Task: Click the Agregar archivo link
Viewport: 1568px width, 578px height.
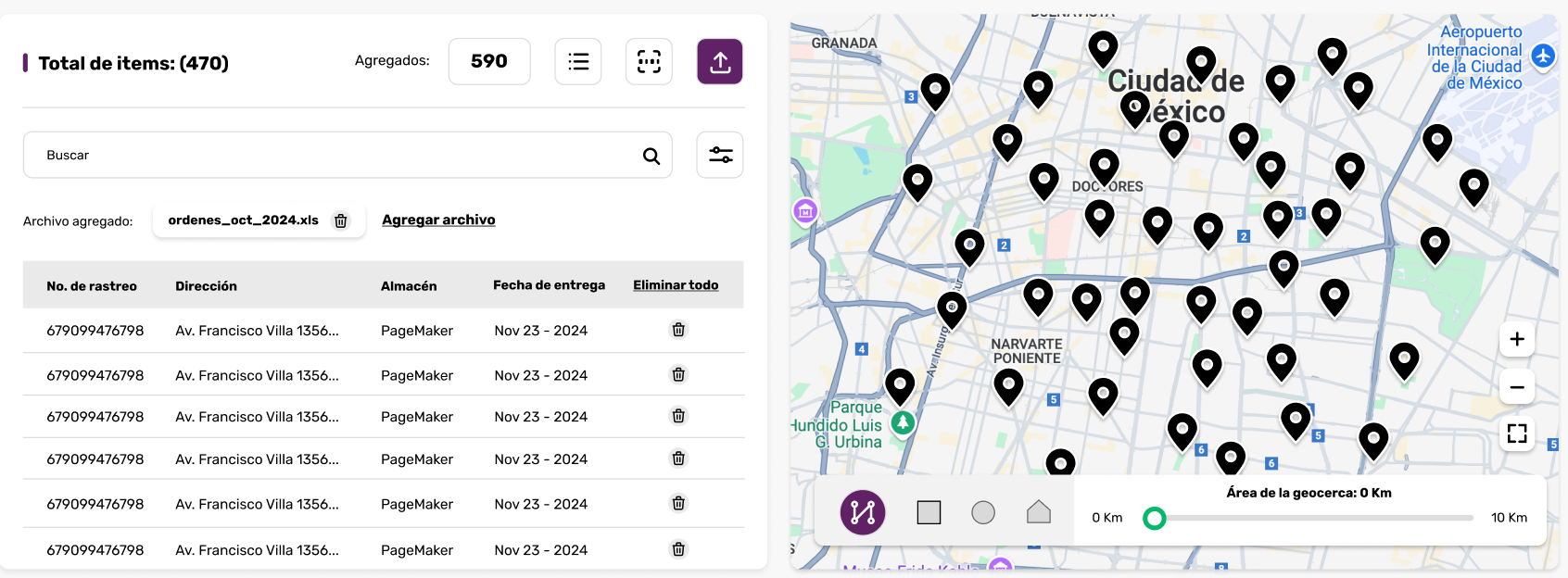Action: tap(438, 220)
